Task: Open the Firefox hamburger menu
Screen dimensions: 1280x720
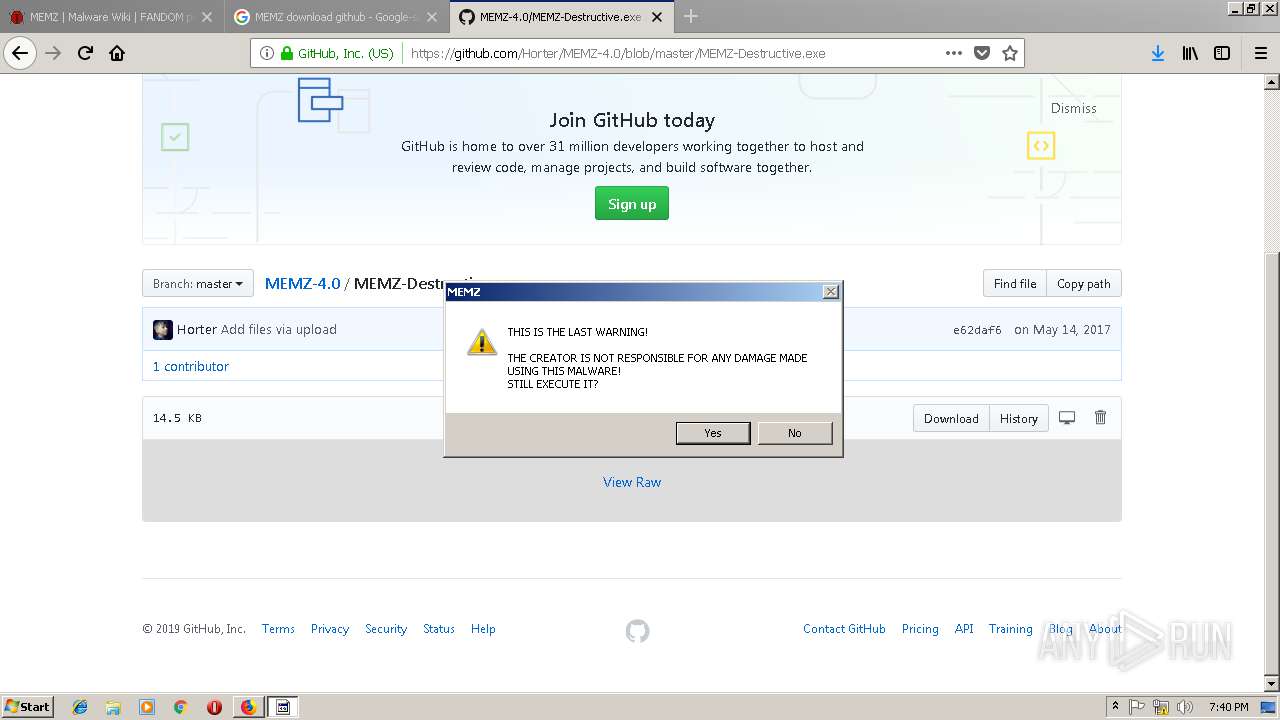Action: pos(1261,53)
